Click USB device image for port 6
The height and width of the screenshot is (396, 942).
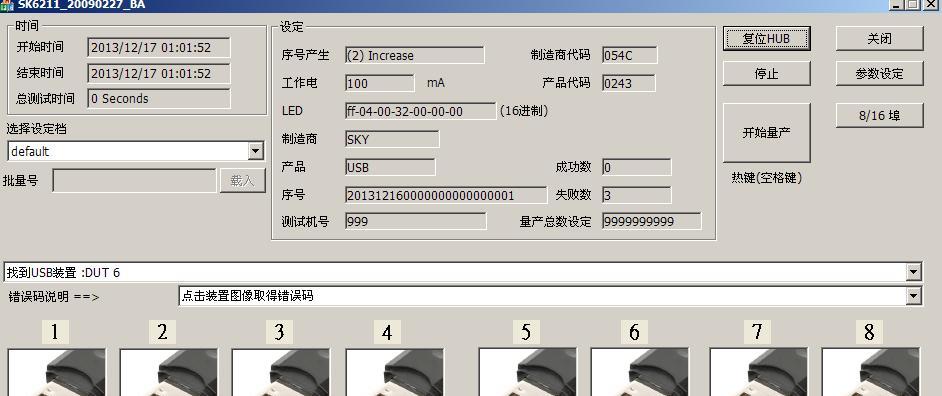pos(639,372)
